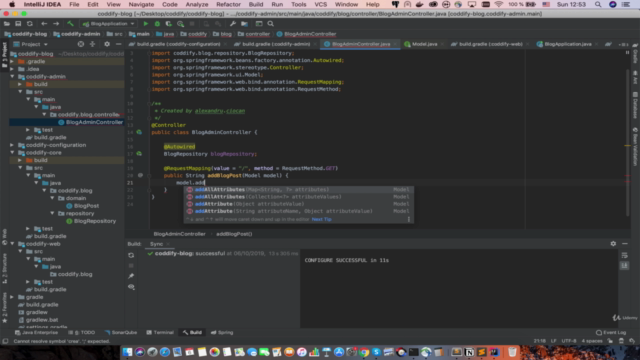Collapse the coddify-admin module node

tap(12, 76)
